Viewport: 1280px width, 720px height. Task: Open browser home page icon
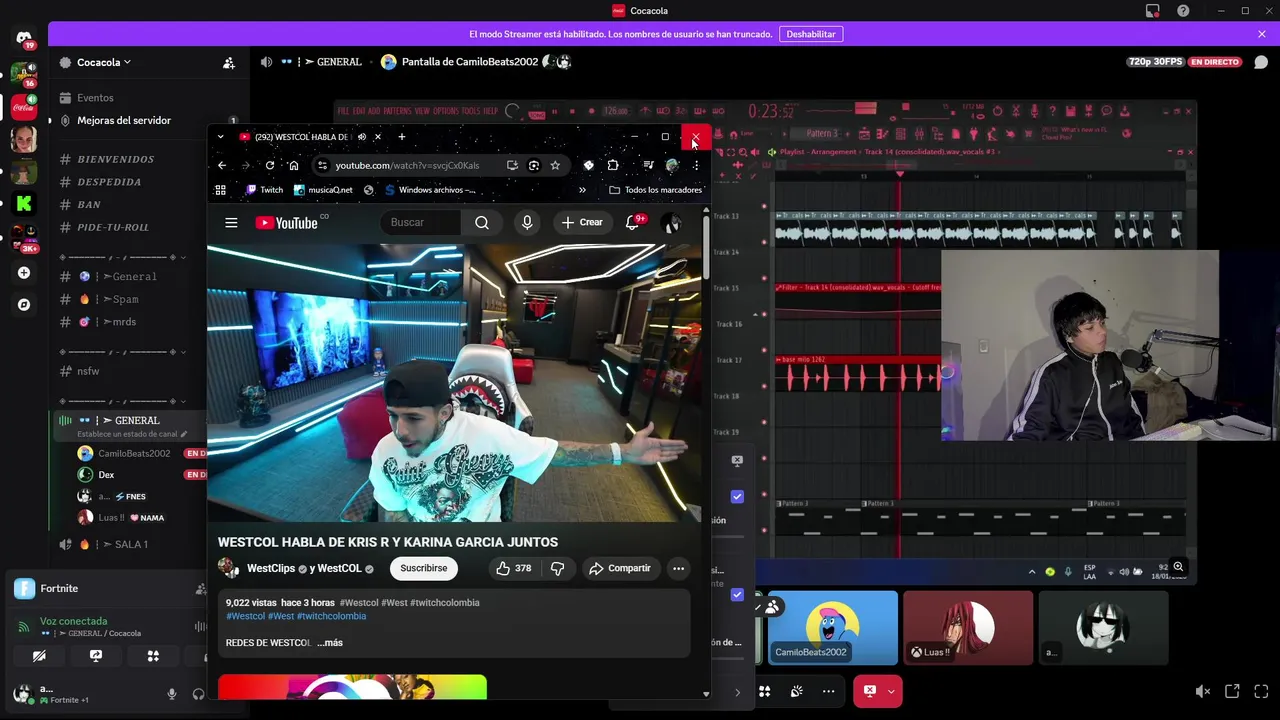294,165
